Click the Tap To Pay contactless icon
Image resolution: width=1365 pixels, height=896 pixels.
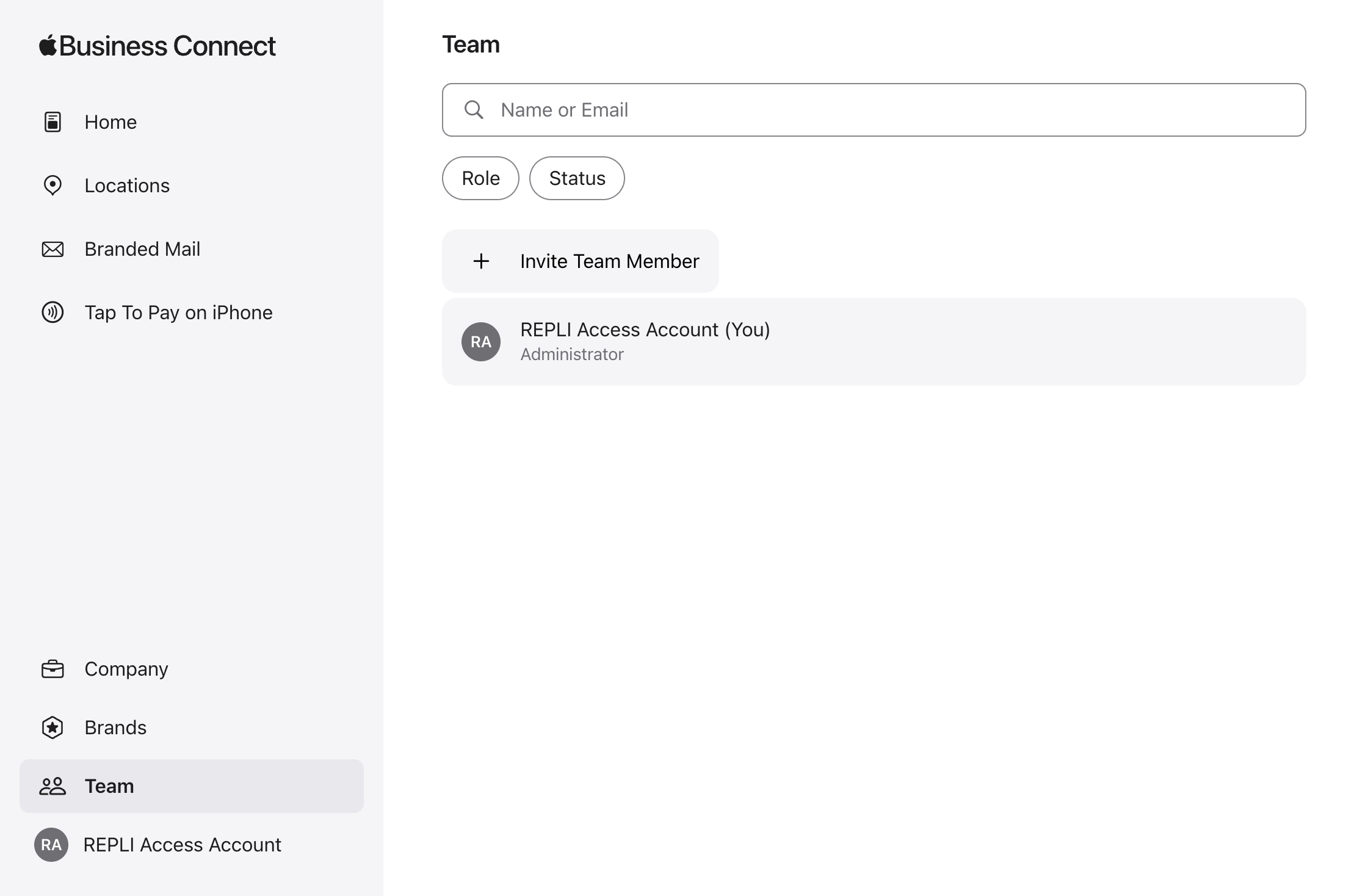tap(52, 313)
